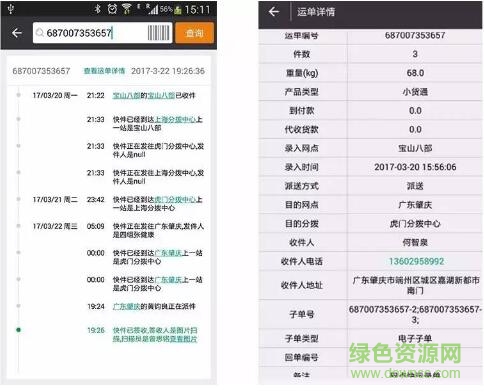
Task: Select the timestamp 2017-3-22 19:26:36
Action: tap(168, 71)
